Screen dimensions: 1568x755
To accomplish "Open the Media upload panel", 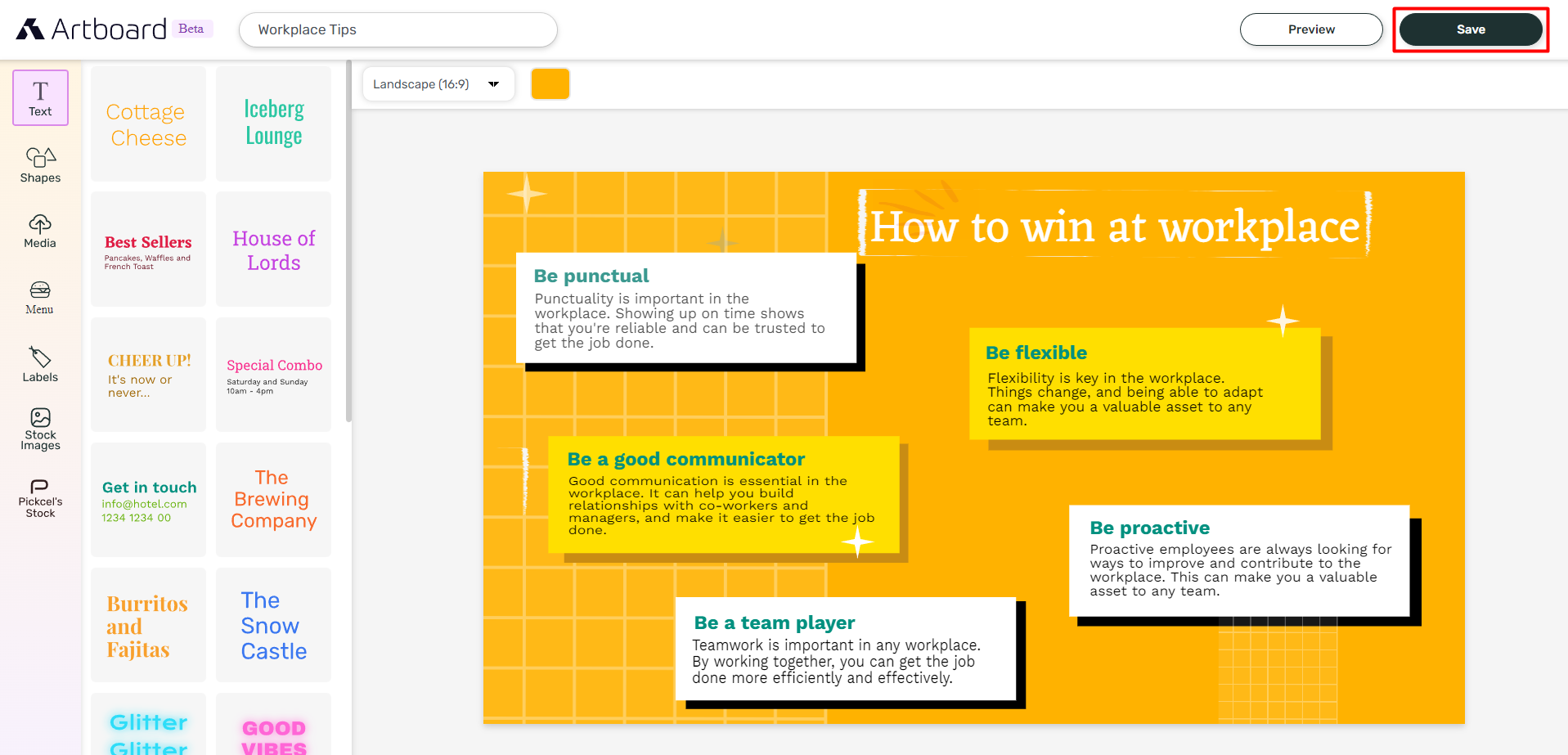I will (x=40, y=231).
